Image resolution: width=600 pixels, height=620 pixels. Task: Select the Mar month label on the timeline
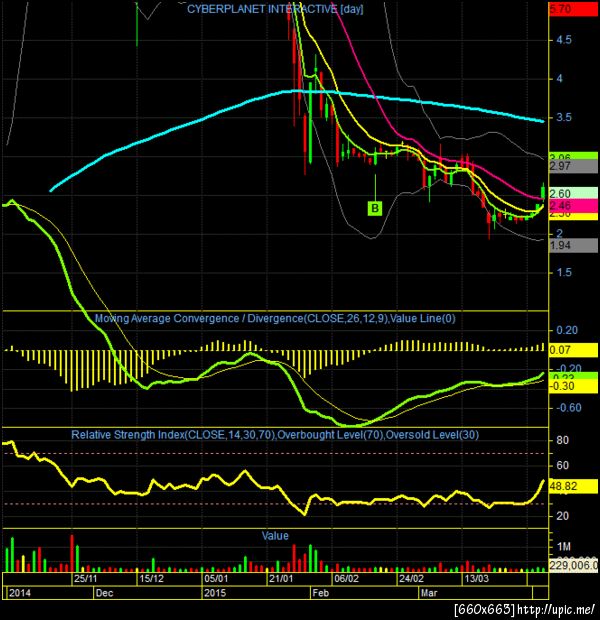coord(429,593)
